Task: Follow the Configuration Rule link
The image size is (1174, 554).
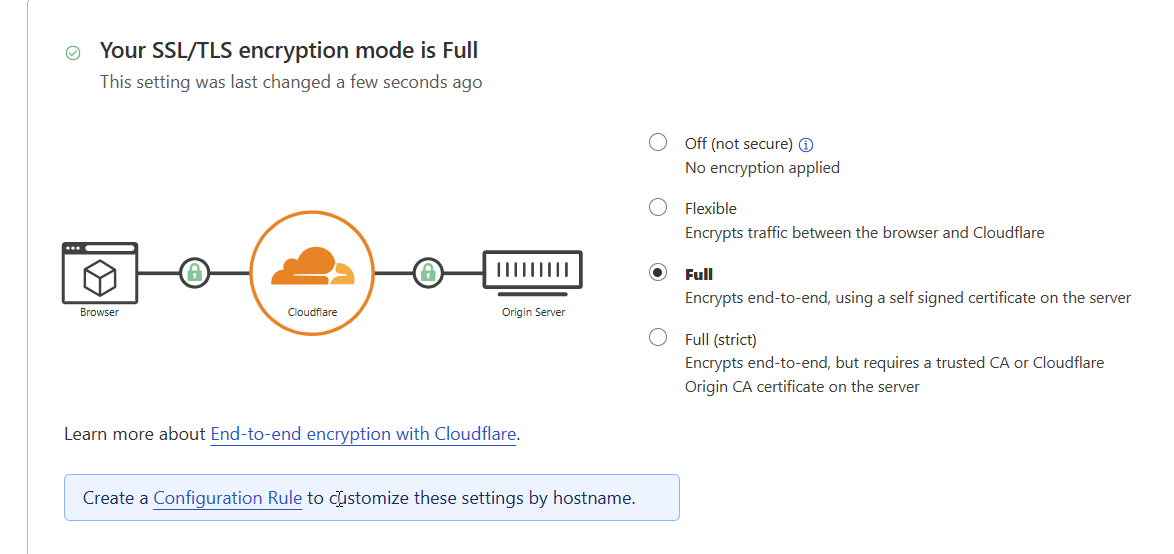Action: 228,497
